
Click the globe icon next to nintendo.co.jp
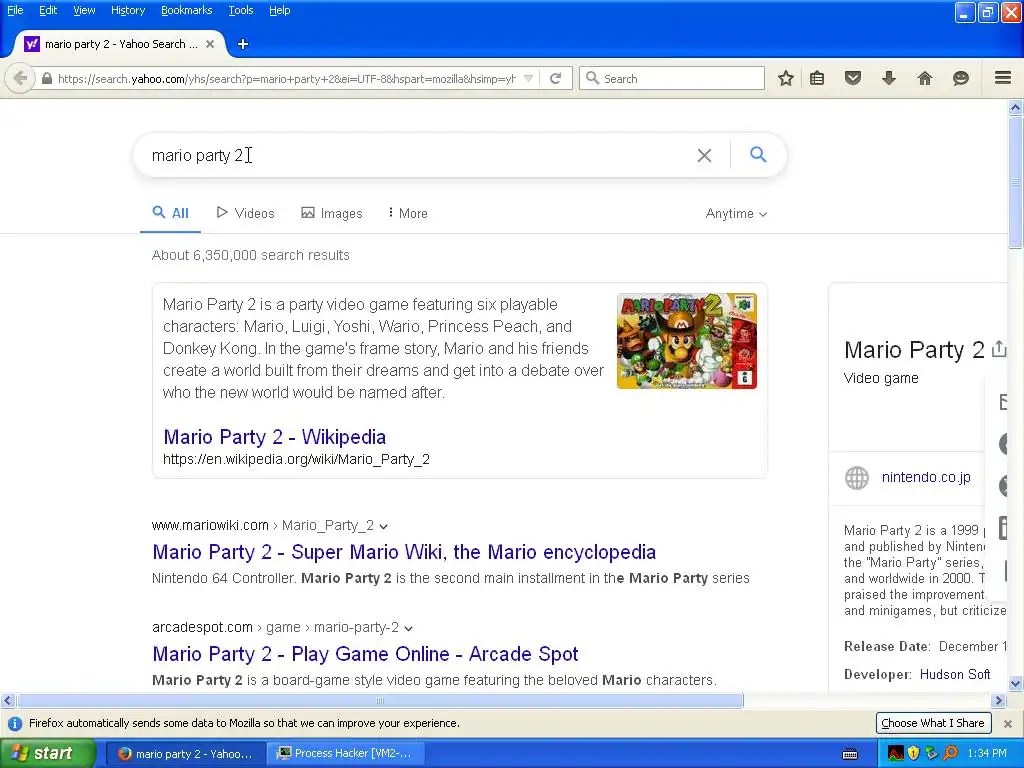(857, 478)
